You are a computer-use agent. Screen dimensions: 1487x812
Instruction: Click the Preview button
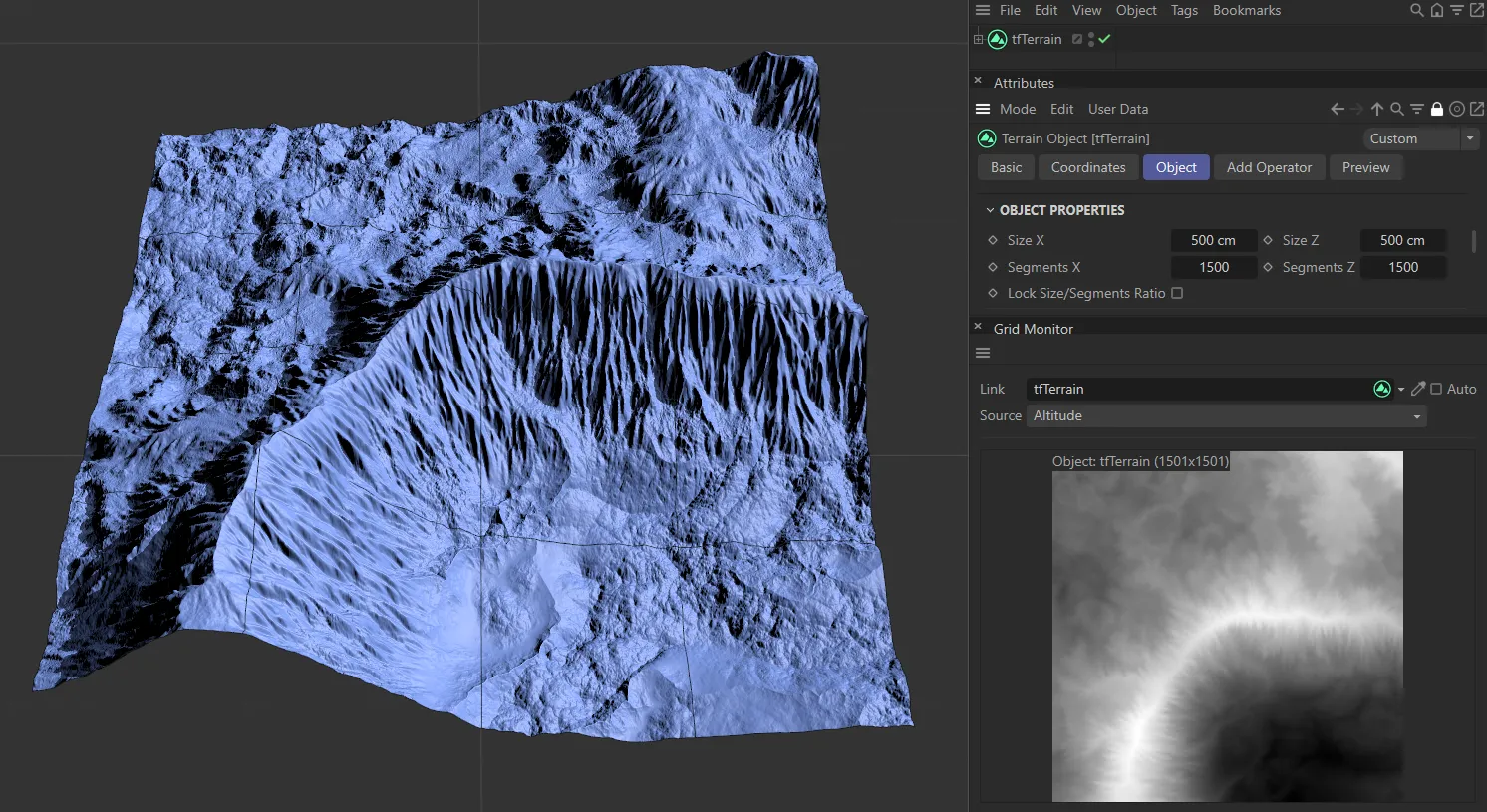(x=1365, y=167)
